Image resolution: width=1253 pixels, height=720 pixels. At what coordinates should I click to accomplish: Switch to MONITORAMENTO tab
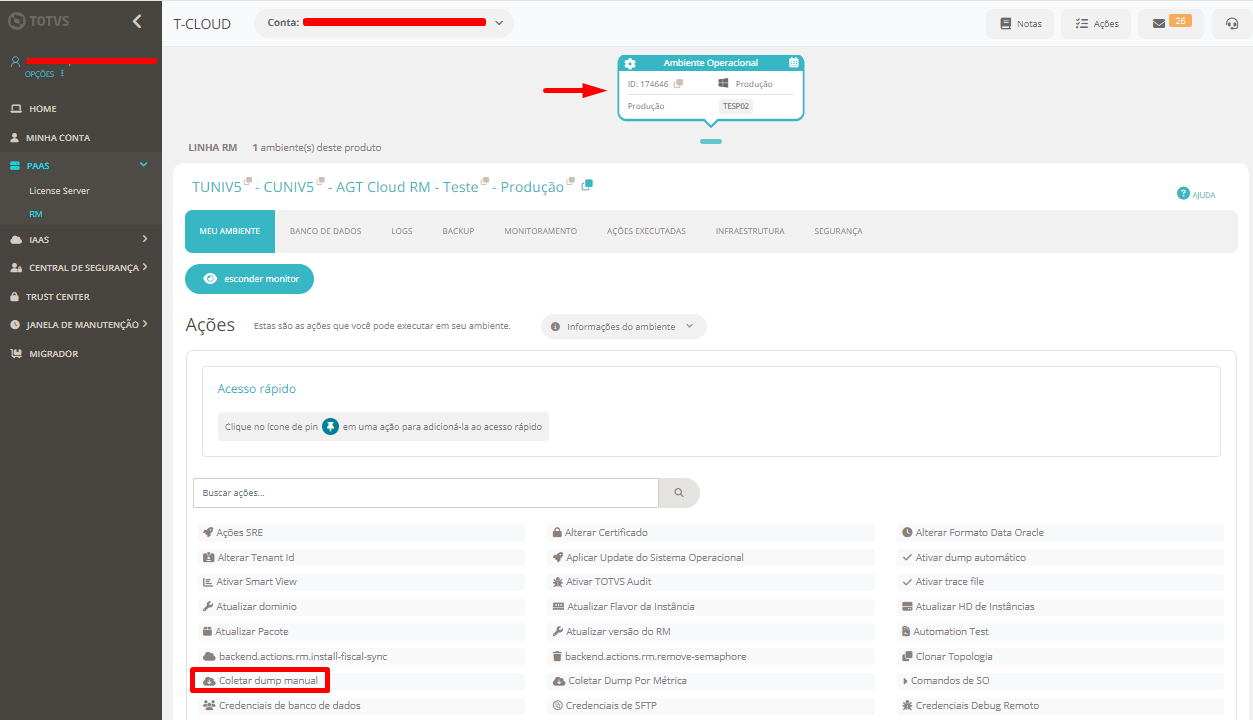click(x=540, y=231)
